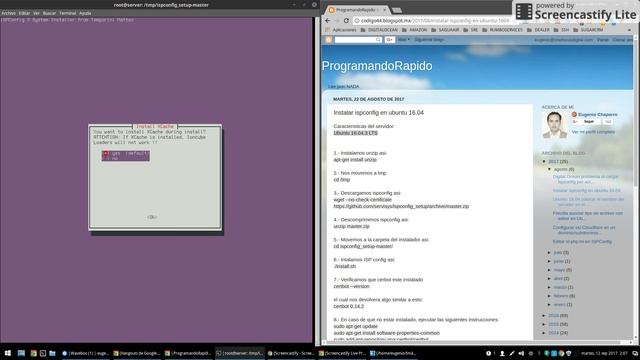
Task: Open the Más dropdown in Blogger navbar
Action: coord(404,40)
